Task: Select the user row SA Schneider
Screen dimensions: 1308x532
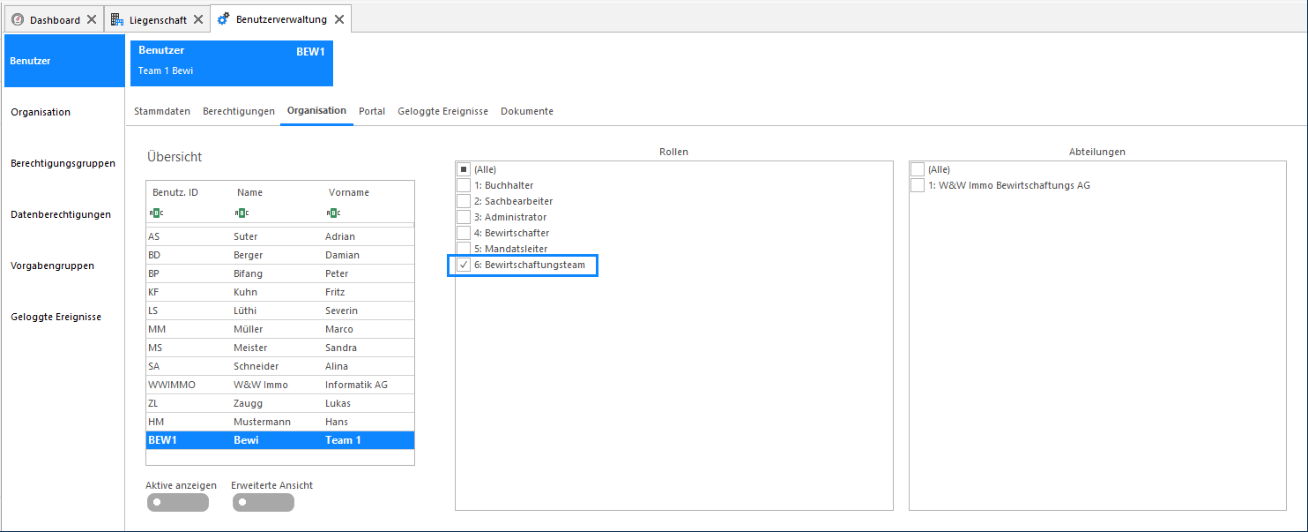Action: (280, 366)
